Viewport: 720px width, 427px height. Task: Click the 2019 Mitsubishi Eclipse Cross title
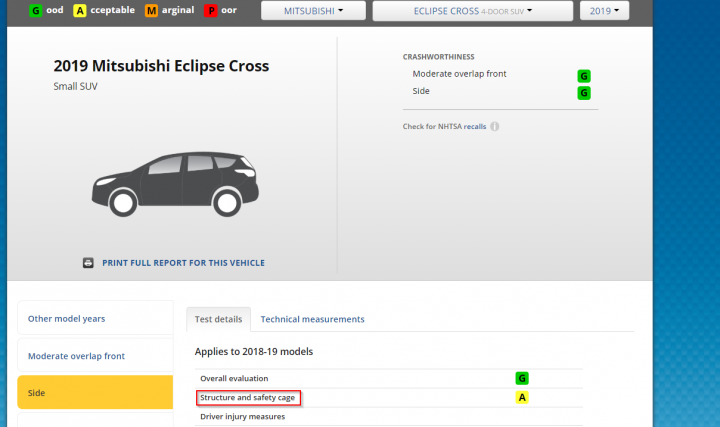(x=161, y=66)
